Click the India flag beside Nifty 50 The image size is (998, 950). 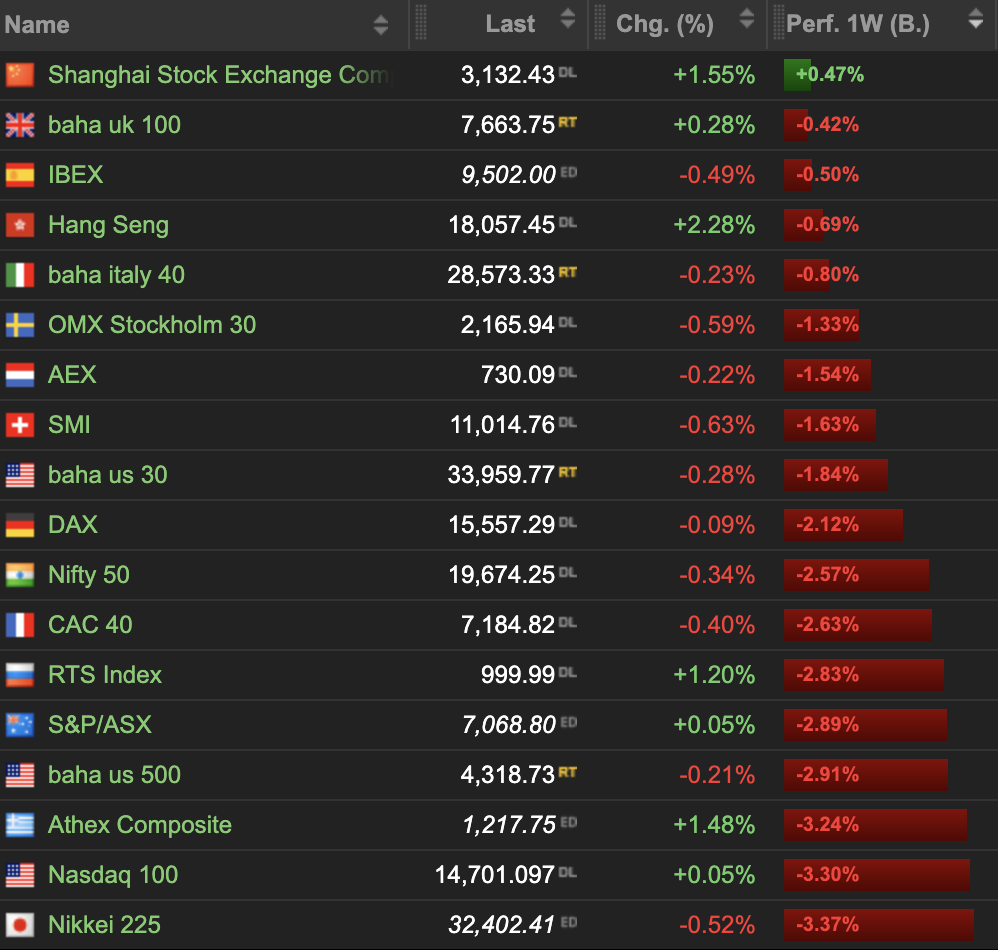20,575
